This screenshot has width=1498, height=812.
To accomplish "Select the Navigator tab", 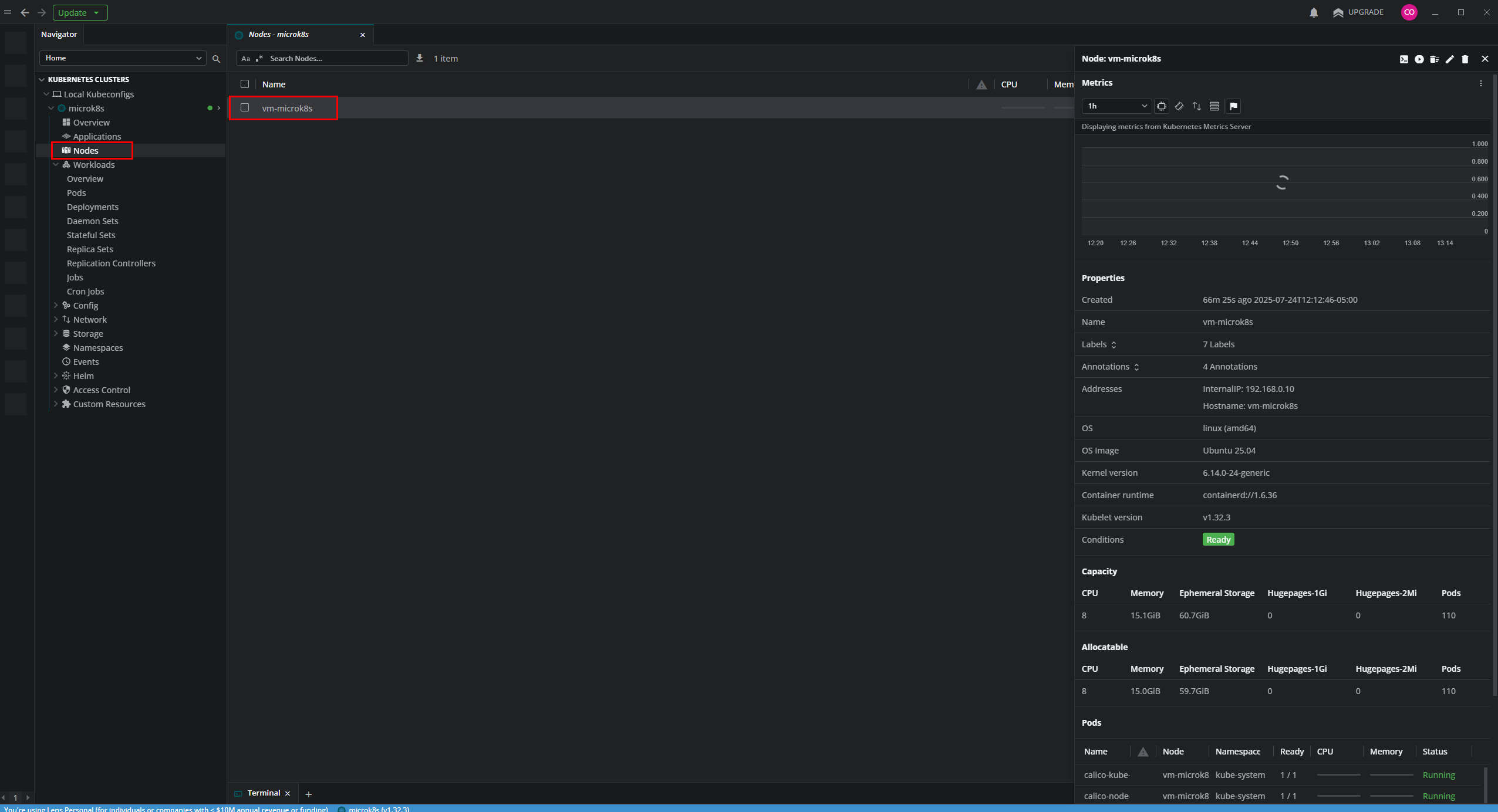I will click(x=59, y=34).
